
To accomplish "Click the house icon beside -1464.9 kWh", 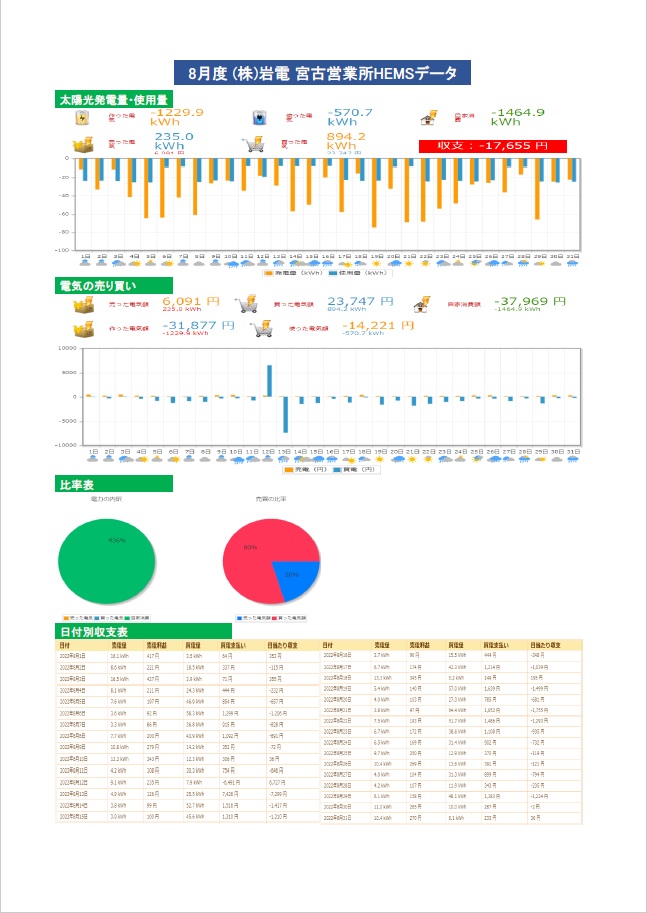I will [428, 119].
